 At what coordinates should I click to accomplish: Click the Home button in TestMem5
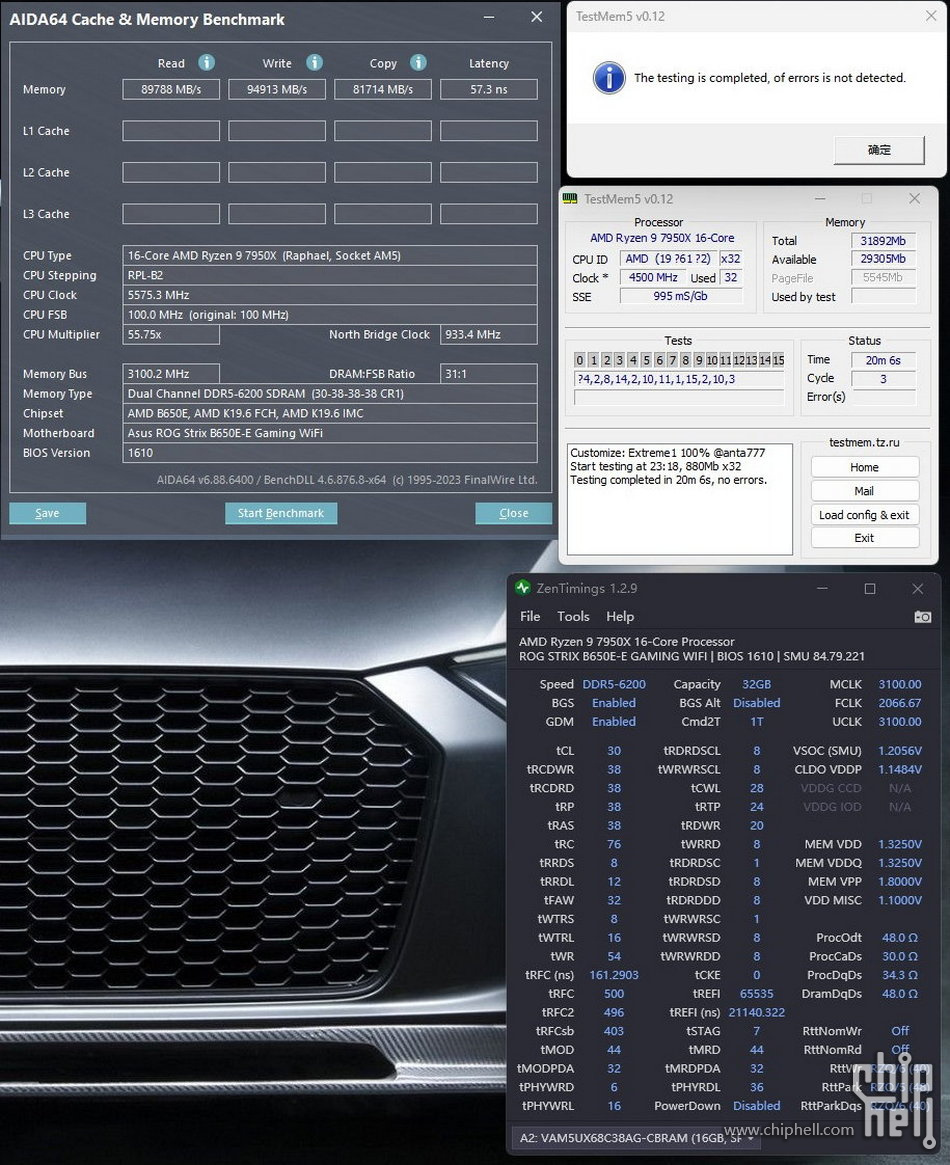pos(865,467)
